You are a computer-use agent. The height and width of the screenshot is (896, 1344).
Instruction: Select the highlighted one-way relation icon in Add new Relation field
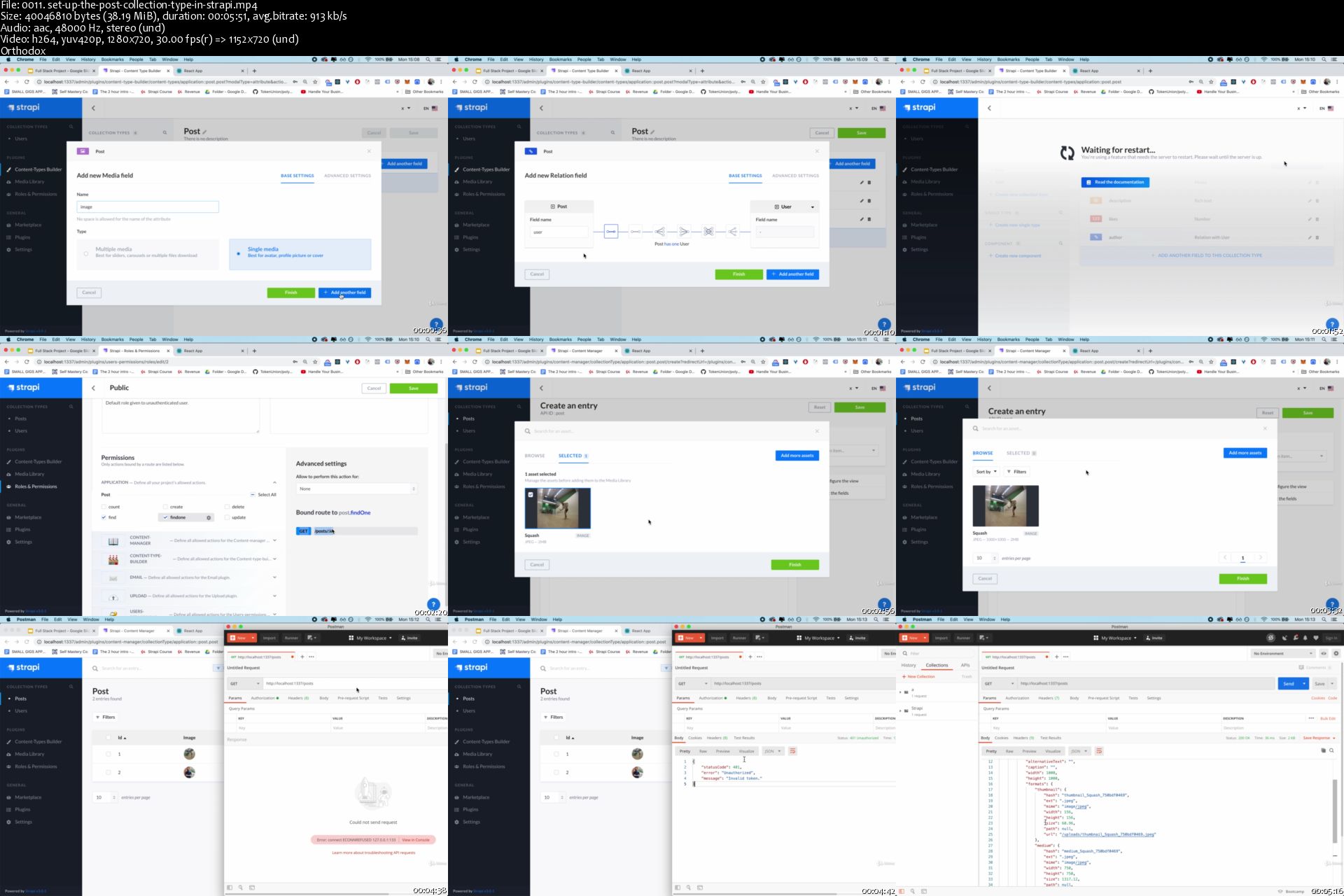click(x=611, y=232)
